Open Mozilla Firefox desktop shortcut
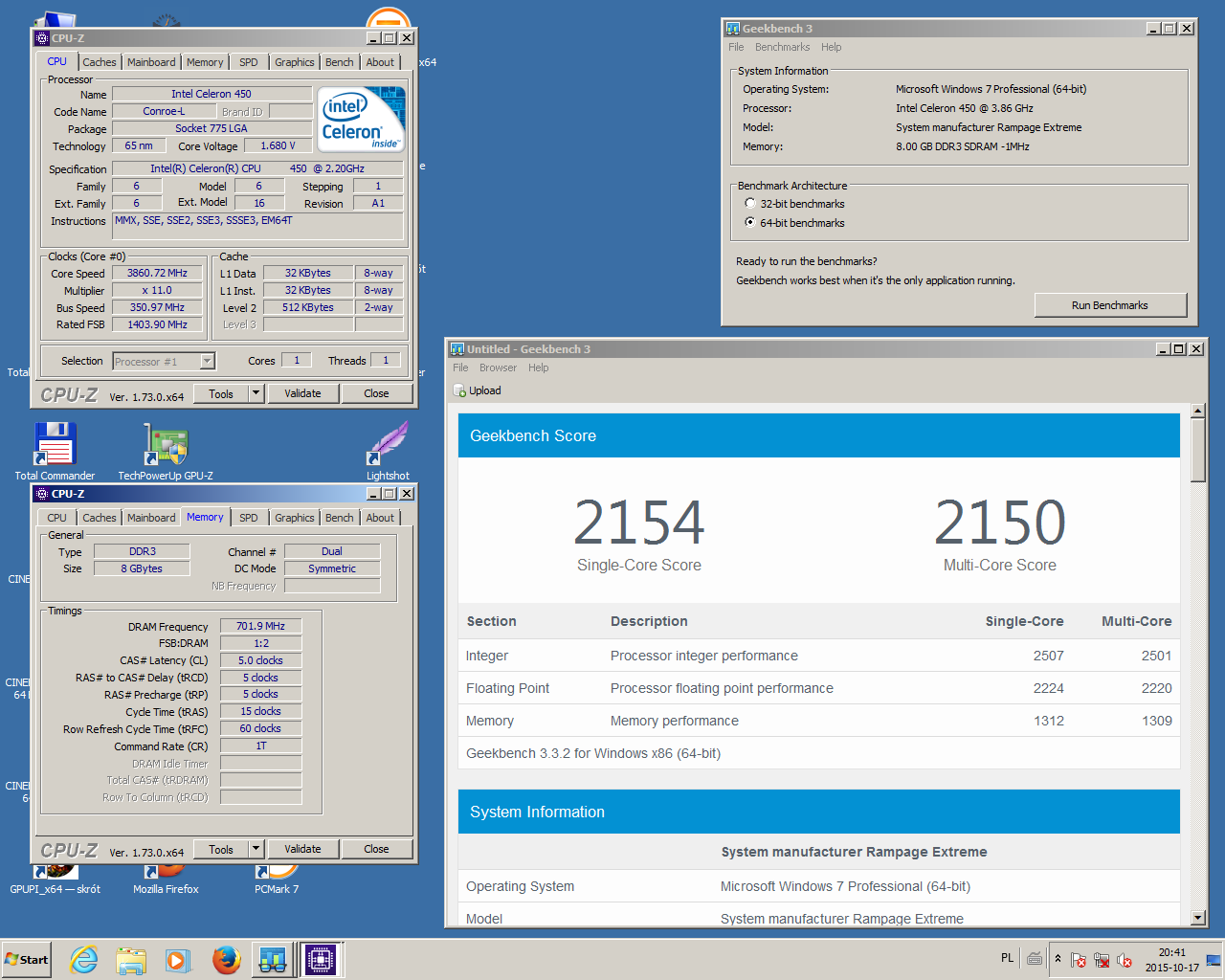1225x980 pixels. (166, 880)
